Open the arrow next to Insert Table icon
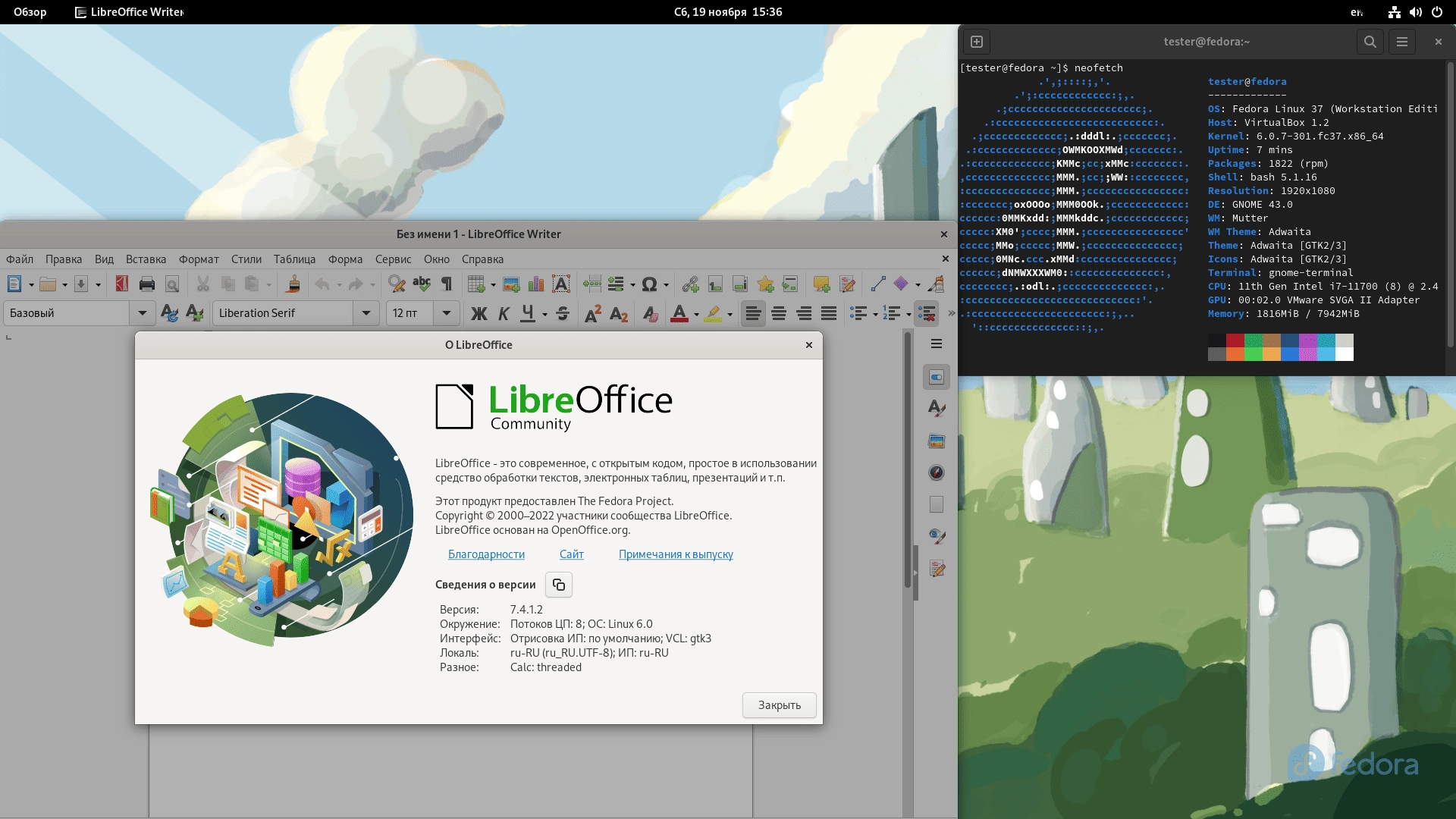Screen dimensions: 1456x819 [493, 285]
